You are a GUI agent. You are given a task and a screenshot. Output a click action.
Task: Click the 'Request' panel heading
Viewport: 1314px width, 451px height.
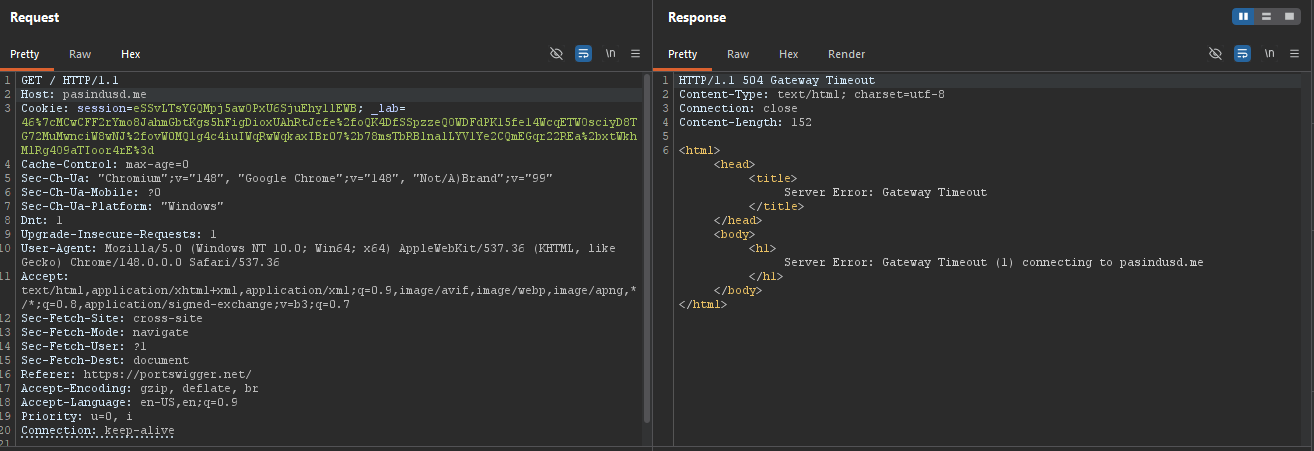click(x=34, y=17)
